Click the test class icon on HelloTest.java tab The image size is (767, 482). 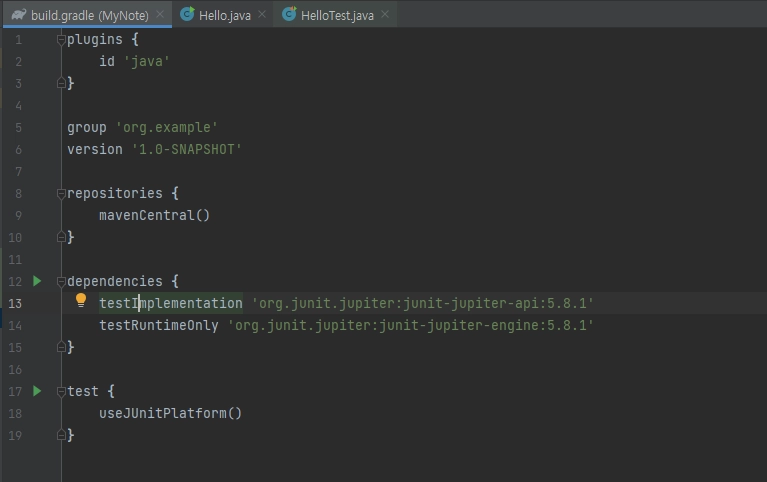[x=289, y=14]
